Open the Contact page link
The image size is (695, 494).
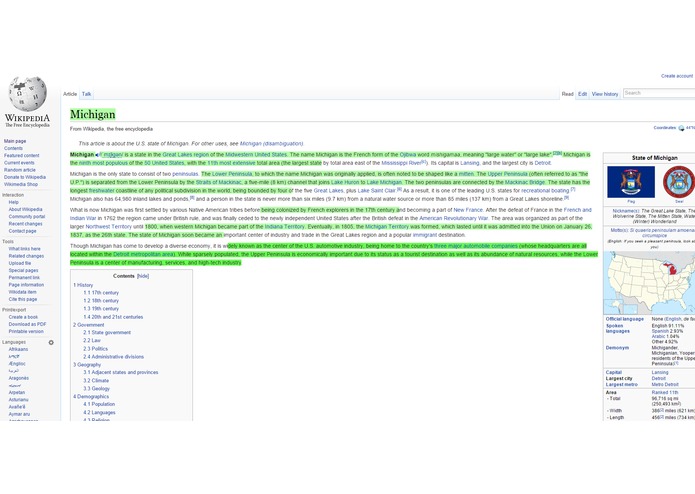tap(23, 231)
